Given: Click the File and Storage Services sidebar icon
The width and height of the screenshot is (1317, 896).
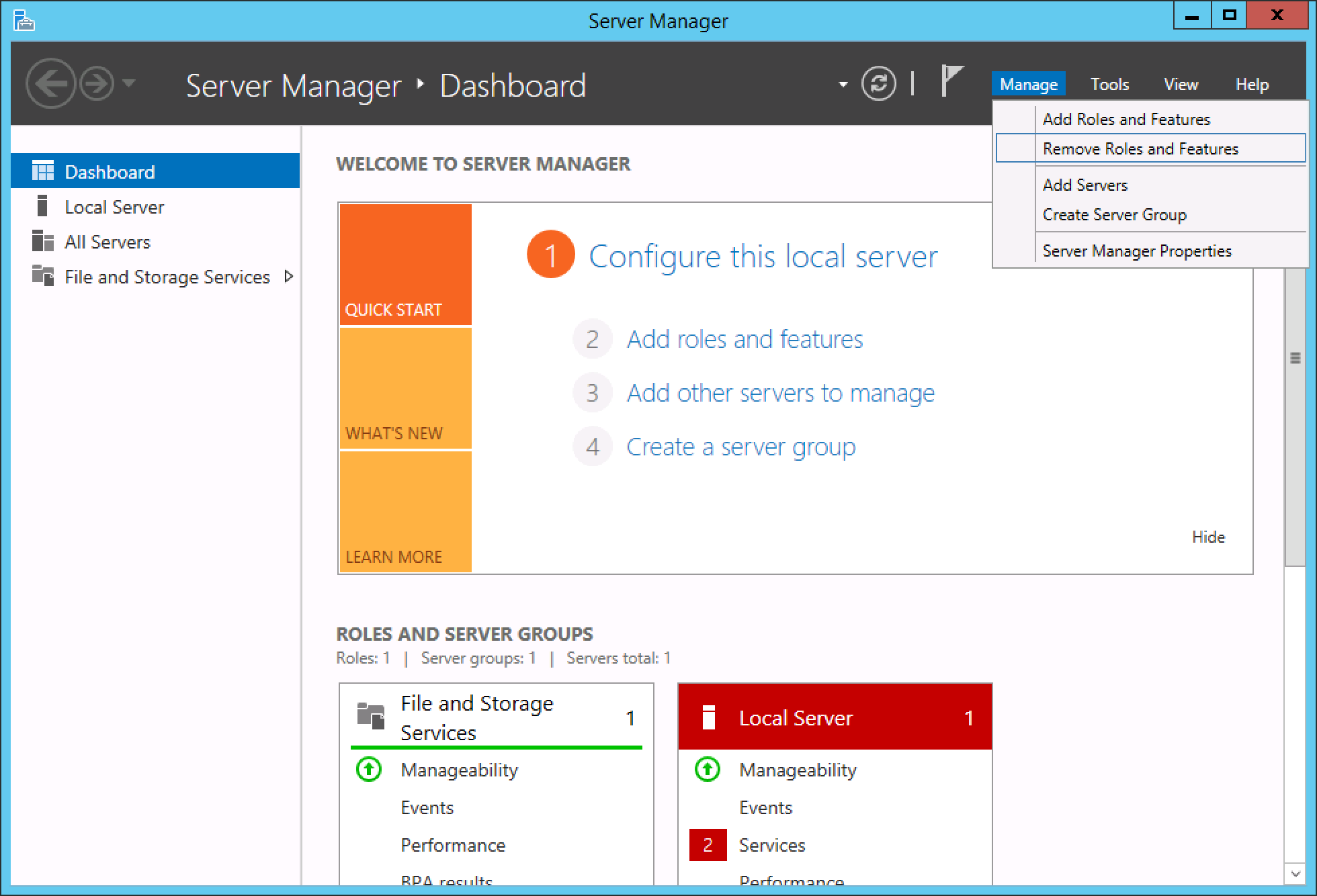Looking at the screenshot, I should coord(42,276).
